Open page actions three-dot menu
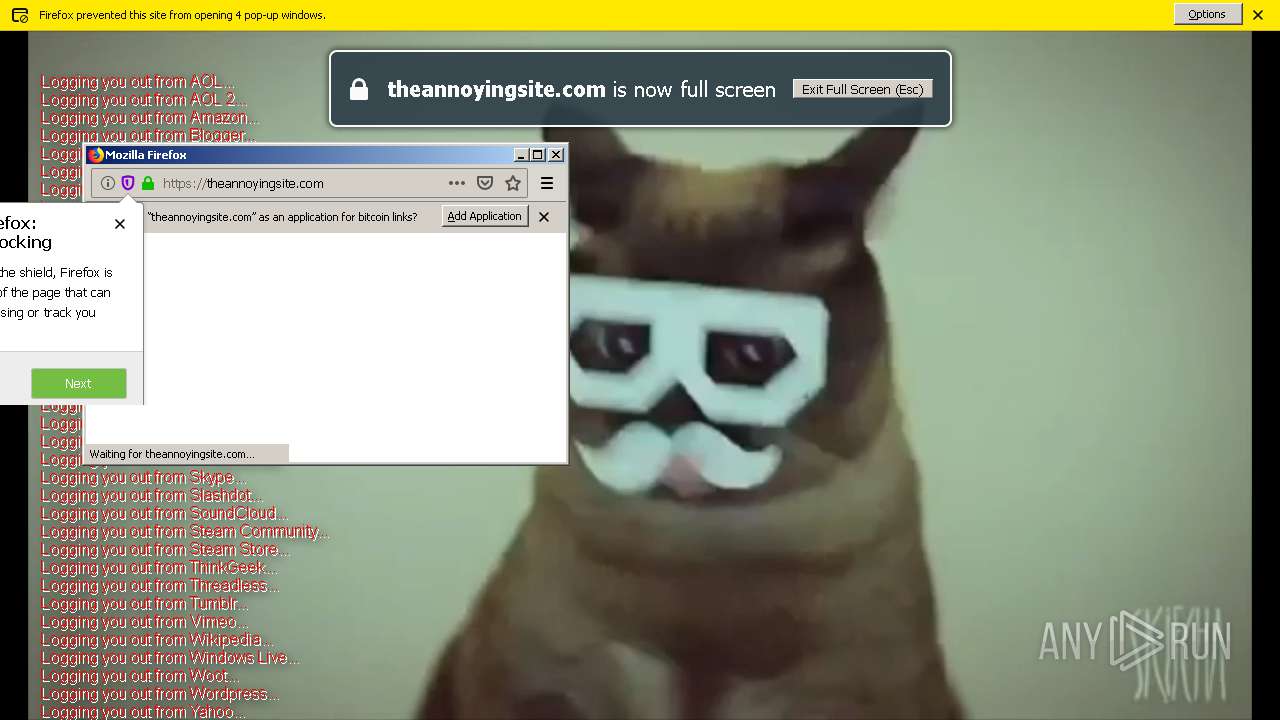The image size is (1280, 720). [457, 183]
